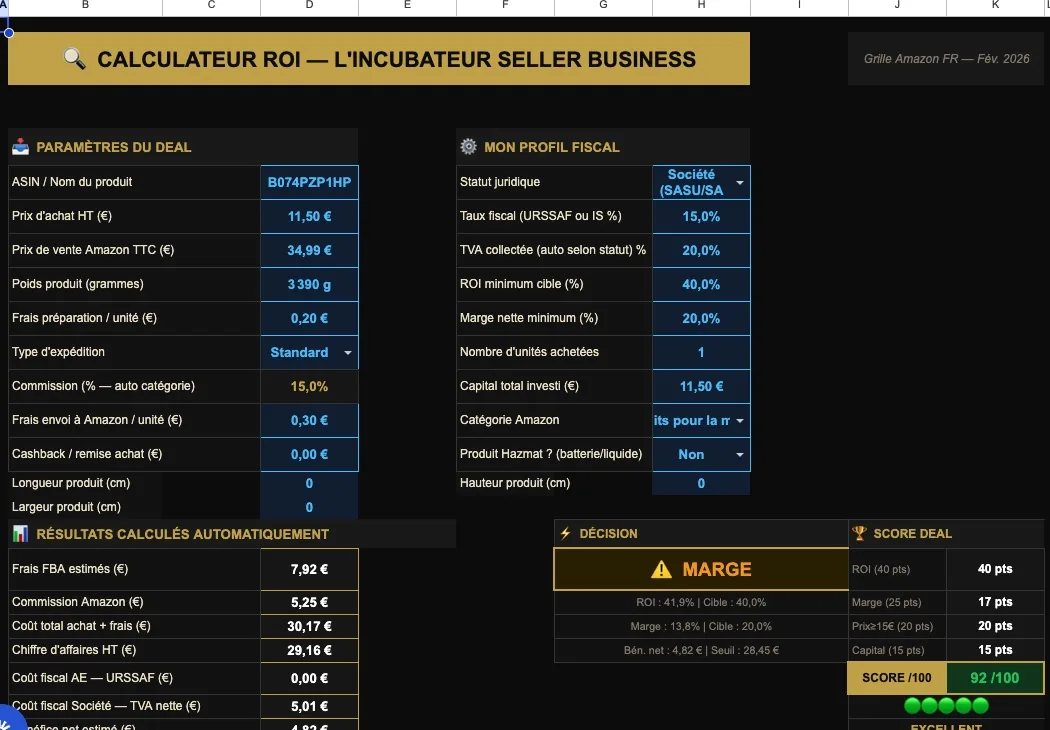Click the Coût total value 30,17 €
1050x730 pixels.
(309, 626)
